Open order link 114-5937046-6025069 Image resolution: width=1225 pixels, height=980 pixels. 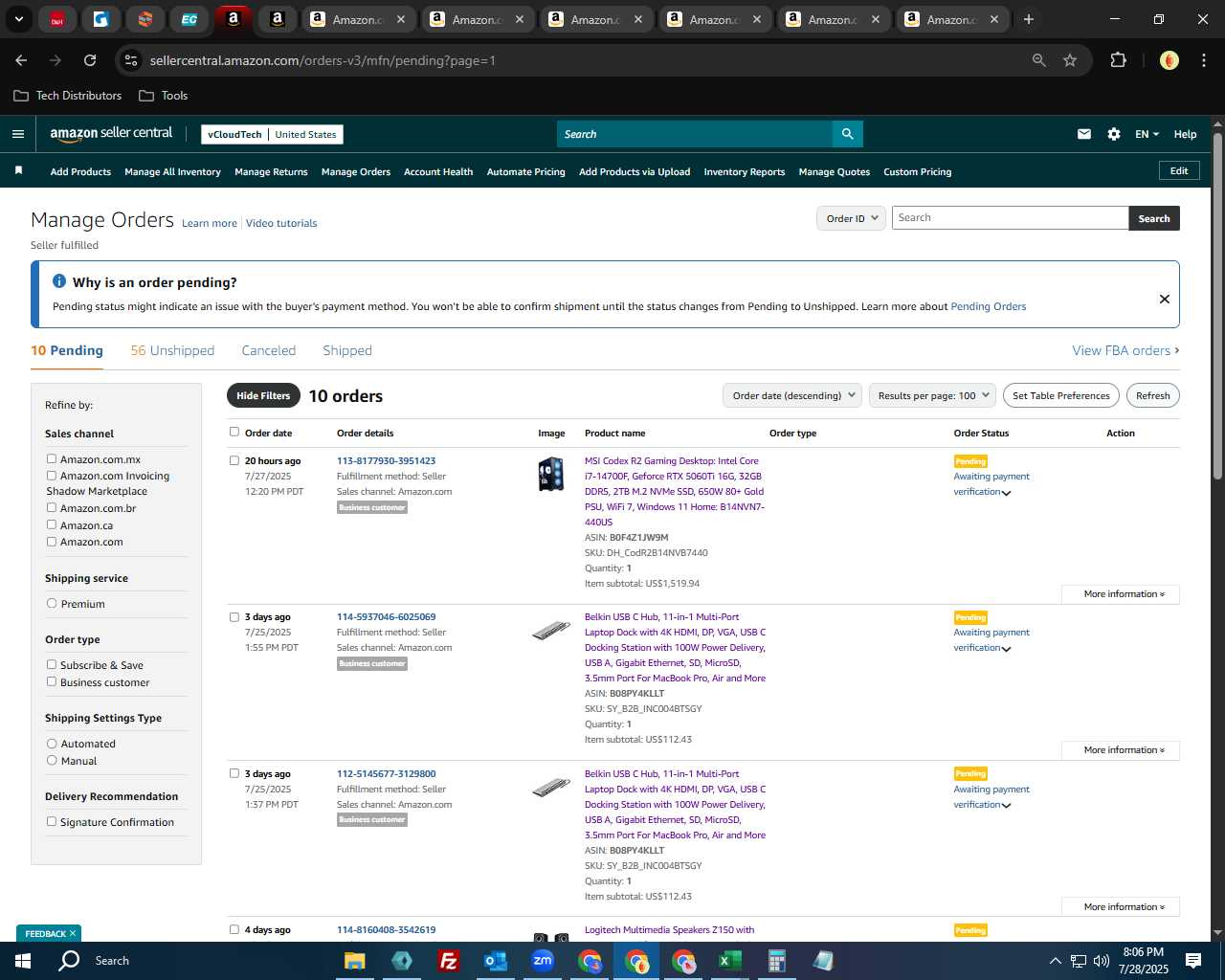coord(386,617)
